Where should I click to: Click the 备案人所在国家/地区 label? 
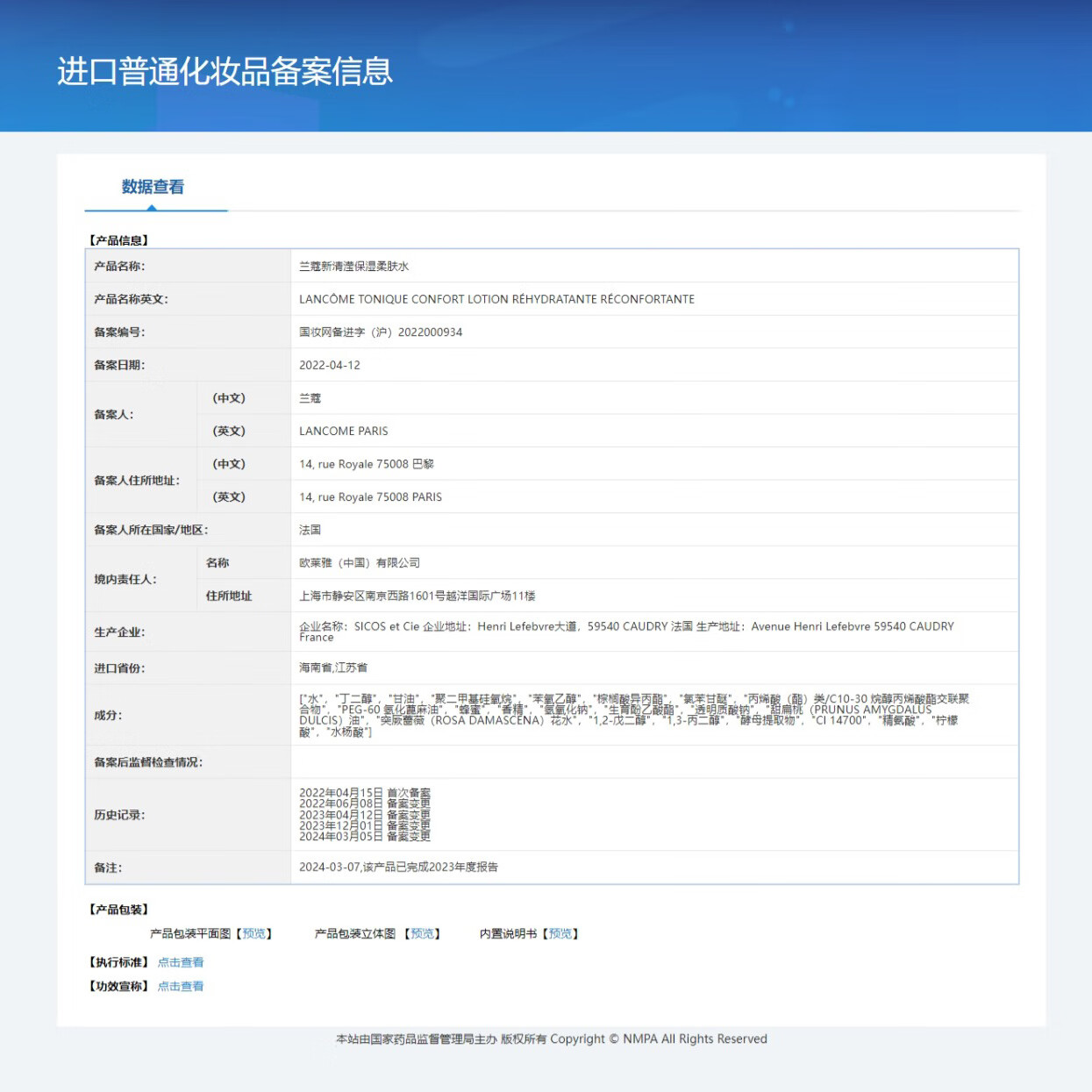pyautogui.click(x=151, y=530)
